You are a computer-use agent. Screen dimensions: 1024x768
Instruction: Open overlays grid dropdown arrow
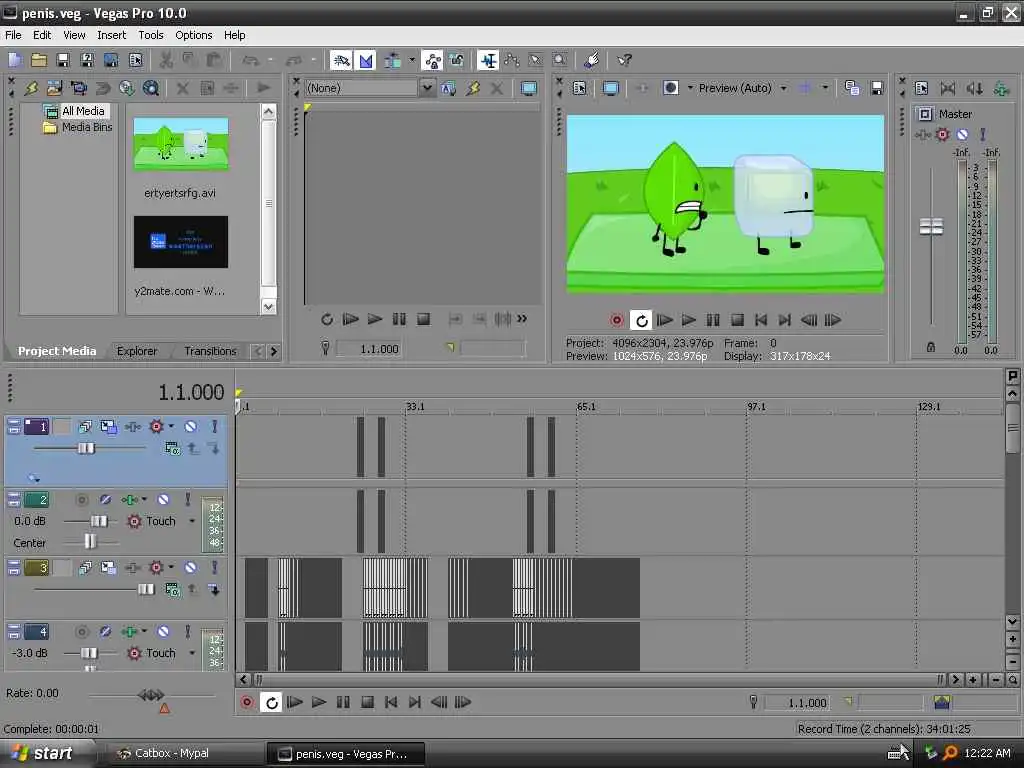pyautogui.click(x=825, y=88)
